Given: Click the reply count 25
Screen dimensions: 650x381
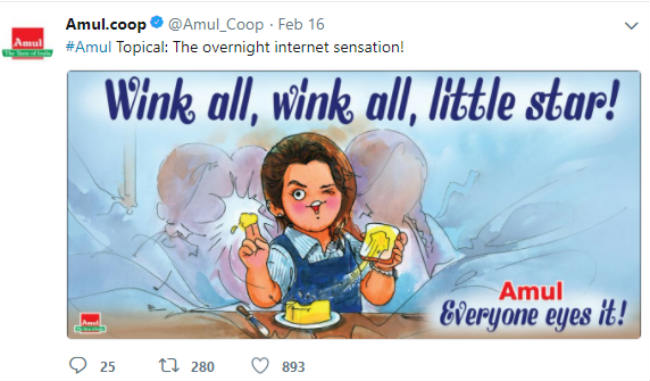Looking at the screenshot, I should click(x=107, y=367).
